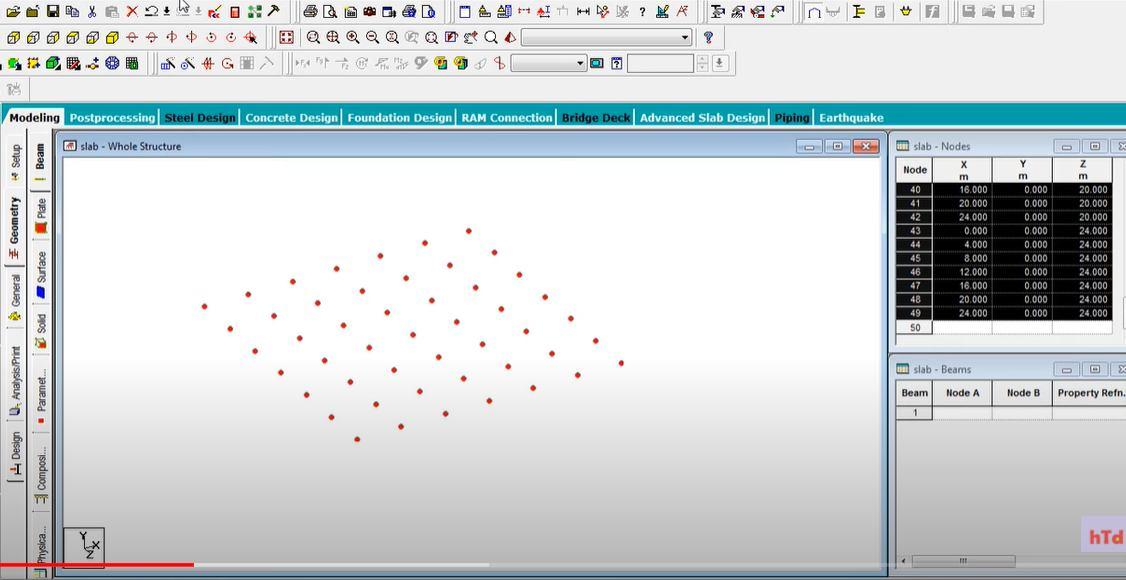
Task: Select node row 40 in Nodes table
Action: tap(914, 190)
